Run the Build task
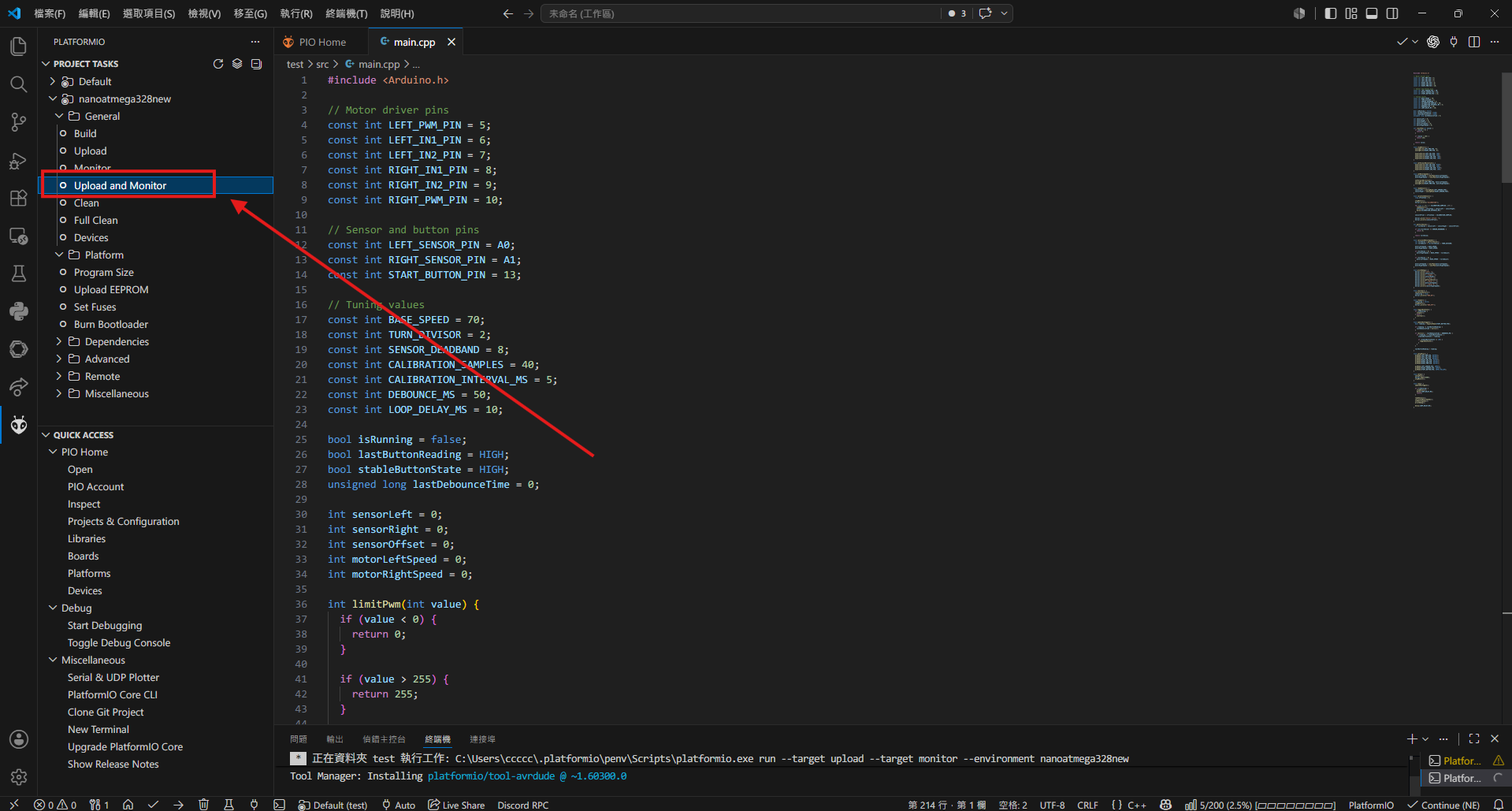 tap(85, 133)
